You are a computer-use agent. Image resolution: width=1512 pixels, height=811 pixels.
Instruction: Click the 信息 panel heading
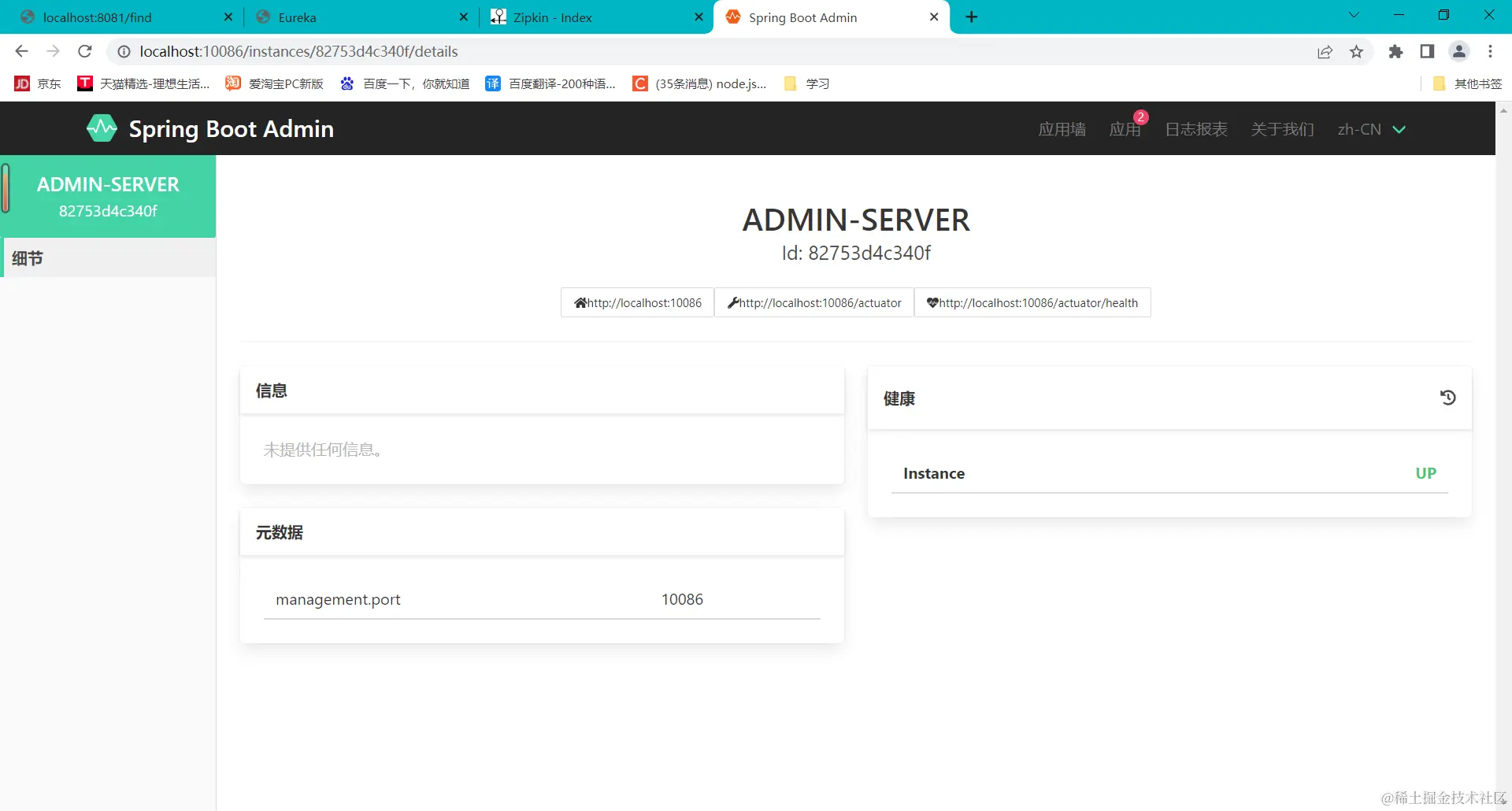[x=271, y=391]
